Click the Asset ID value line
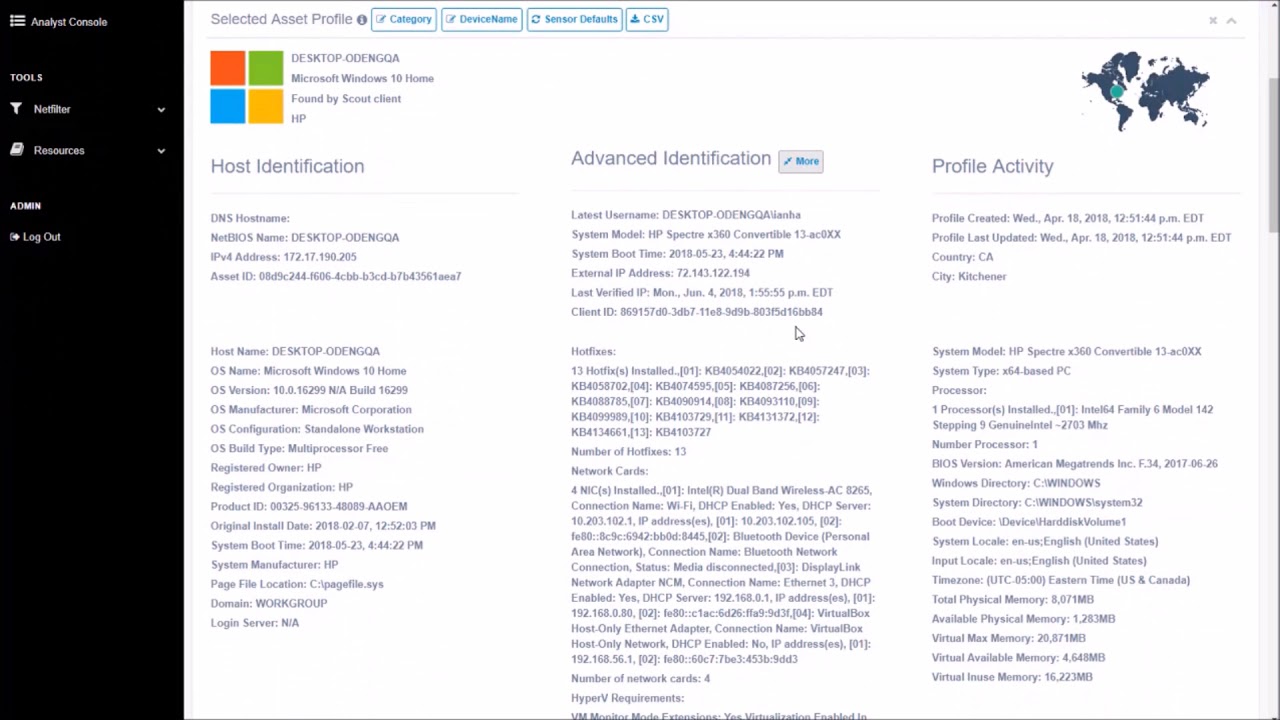 click(x=336, y=276)
